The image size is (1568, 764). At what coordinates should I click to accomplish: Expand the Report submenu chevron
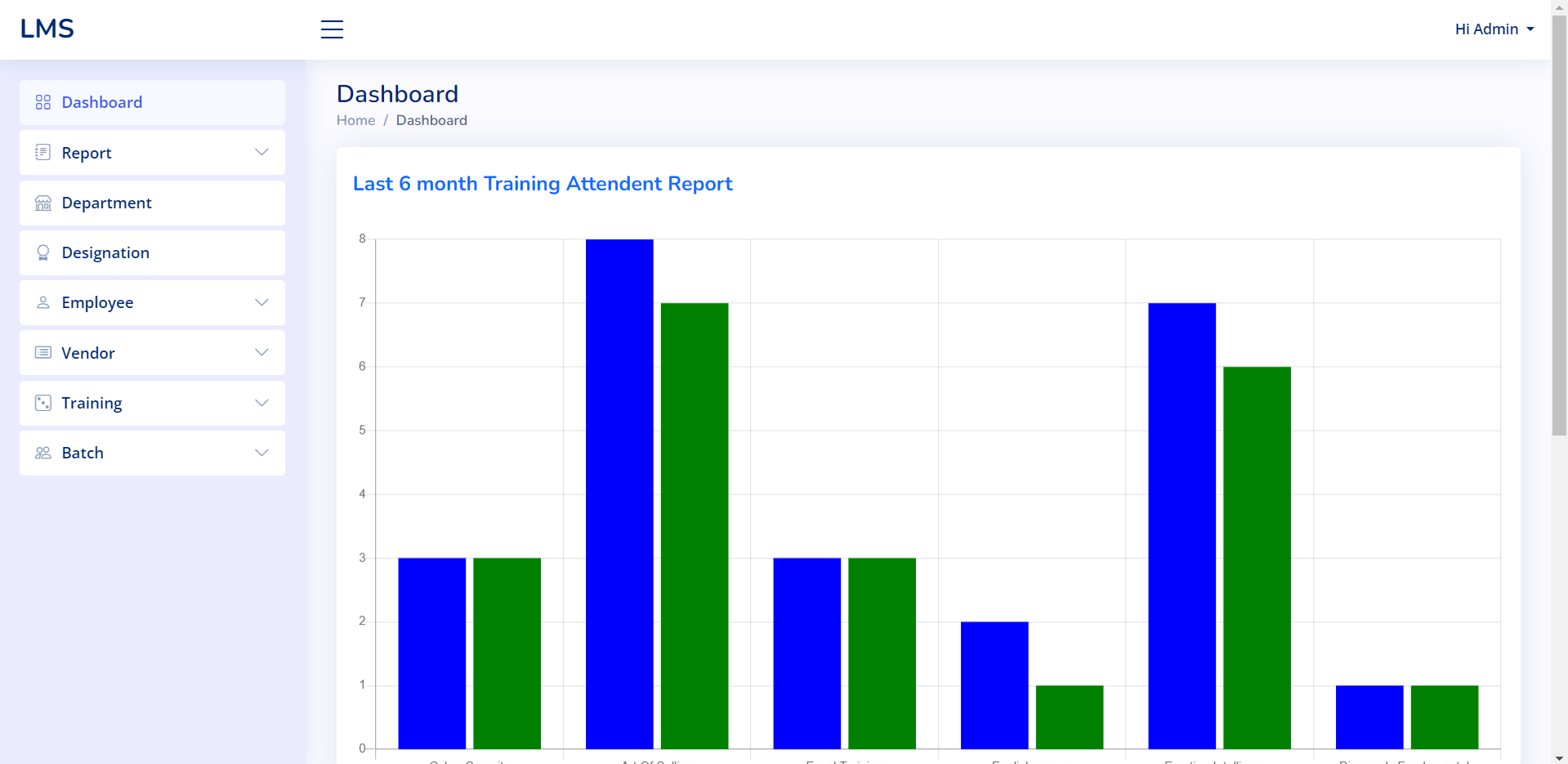(x=261, y=152)
